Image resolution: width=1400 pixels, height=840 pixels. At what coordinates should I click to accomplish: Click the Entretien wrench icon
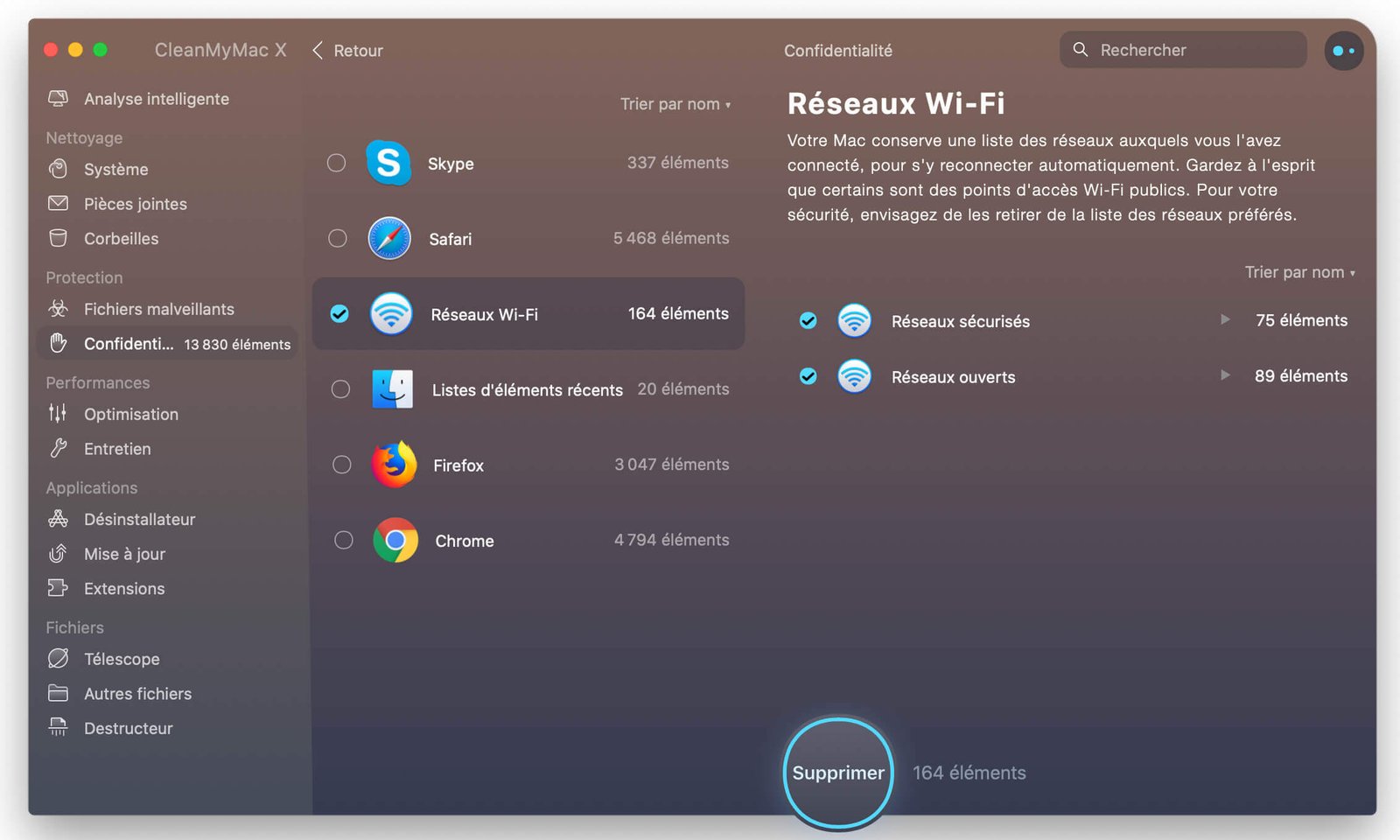[x=58, y=448]
